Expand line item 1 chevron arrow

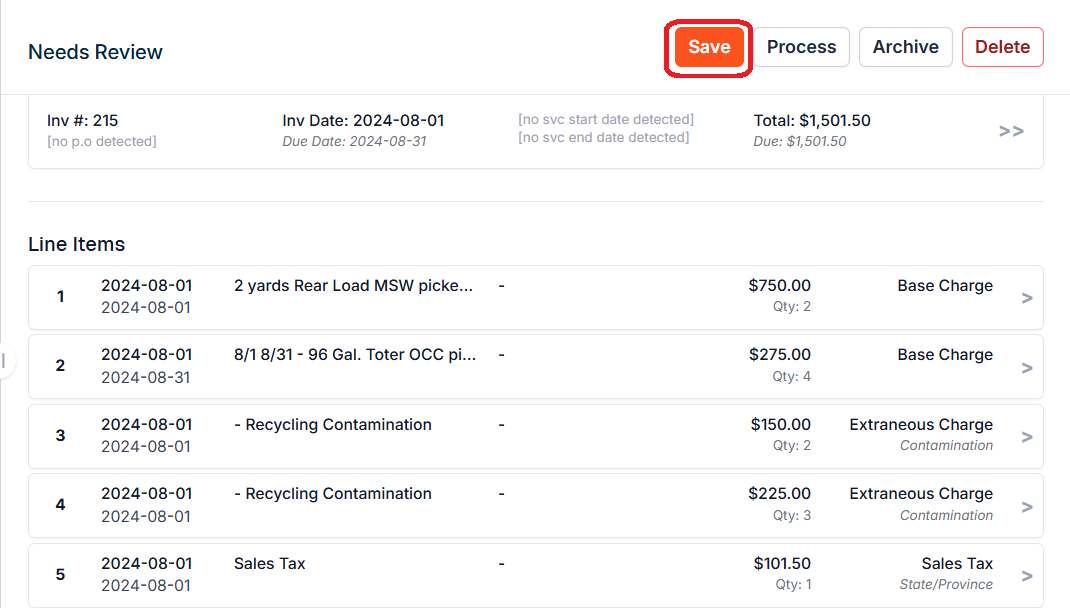[x=1026, y=298]
